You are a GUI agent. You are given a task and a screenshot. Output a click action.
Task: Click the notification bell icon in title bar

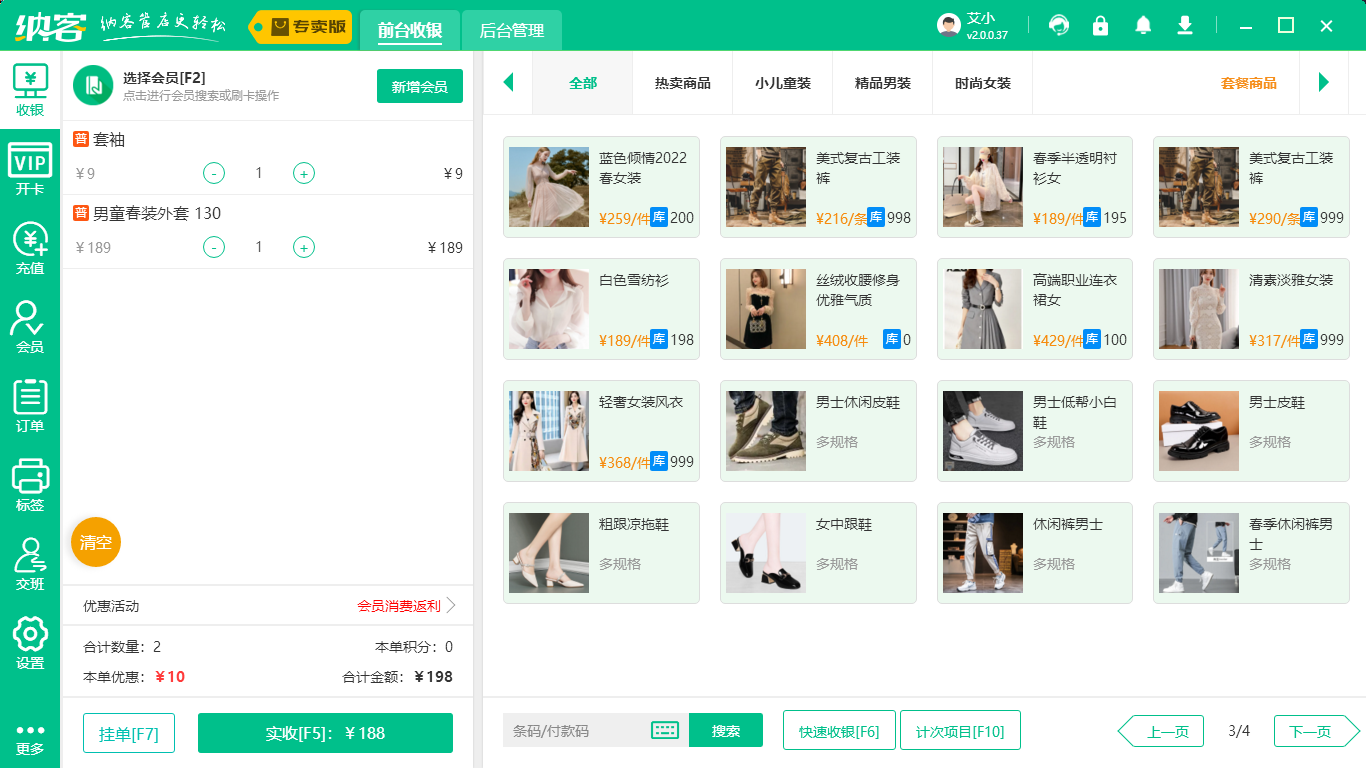pos(1142,25)
